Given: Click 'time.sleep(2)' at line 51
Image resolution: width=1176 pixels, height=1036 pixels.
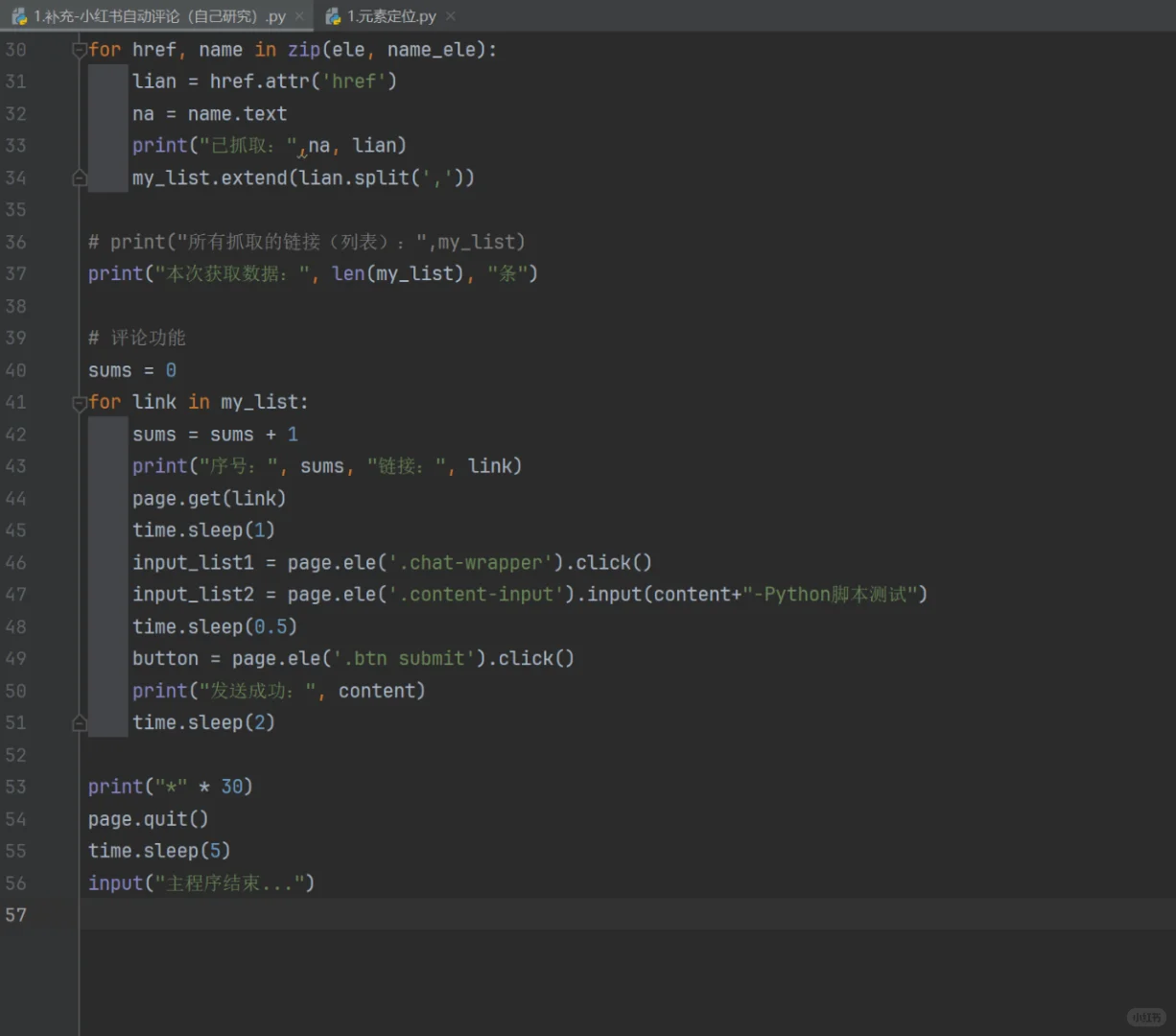Looking at the screenshot, I should tap(203, 723).
